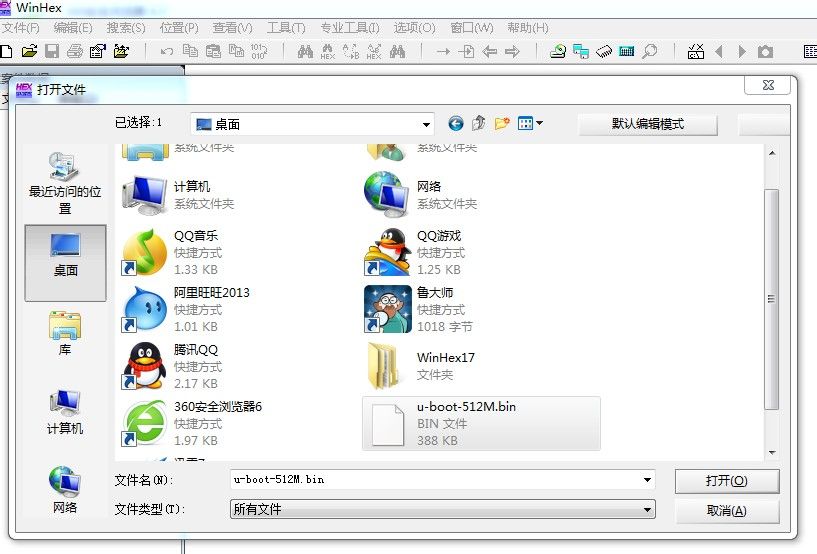
Task: Open the 选项(O) menu
Action: [415, 28]
